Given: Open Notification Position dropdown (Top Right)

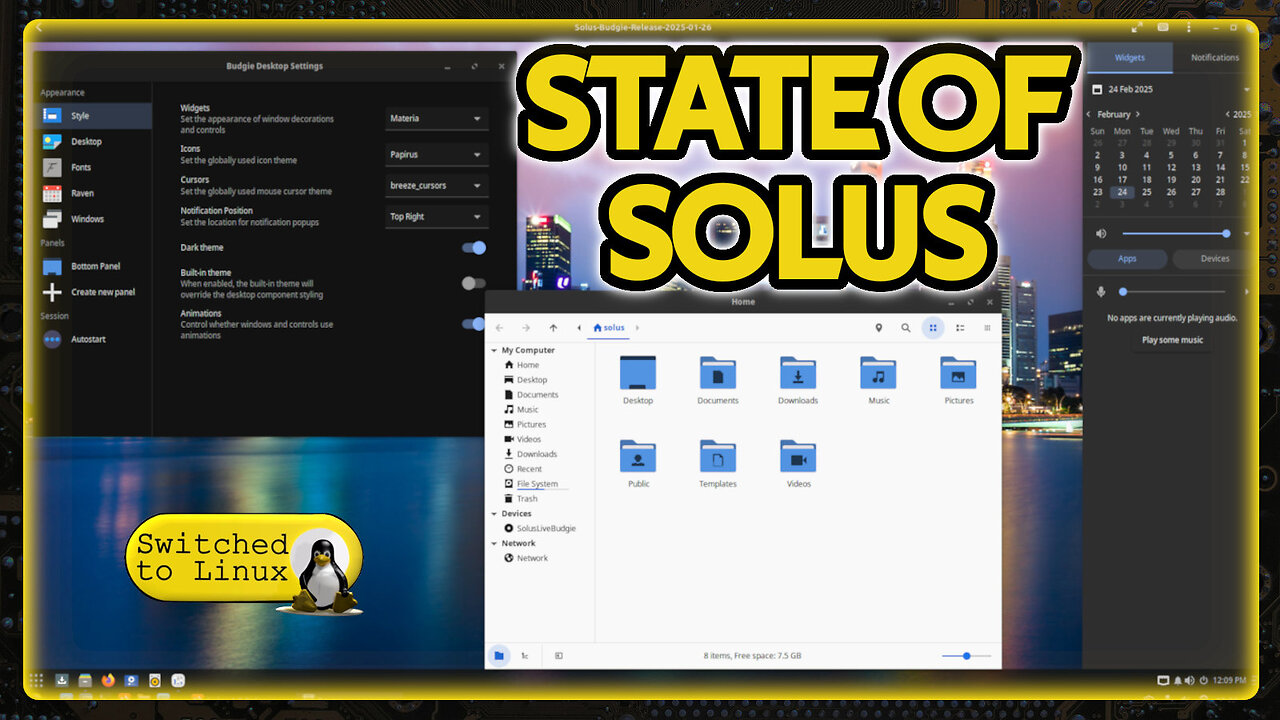Looking at the screenshot, I should [437, 216].
